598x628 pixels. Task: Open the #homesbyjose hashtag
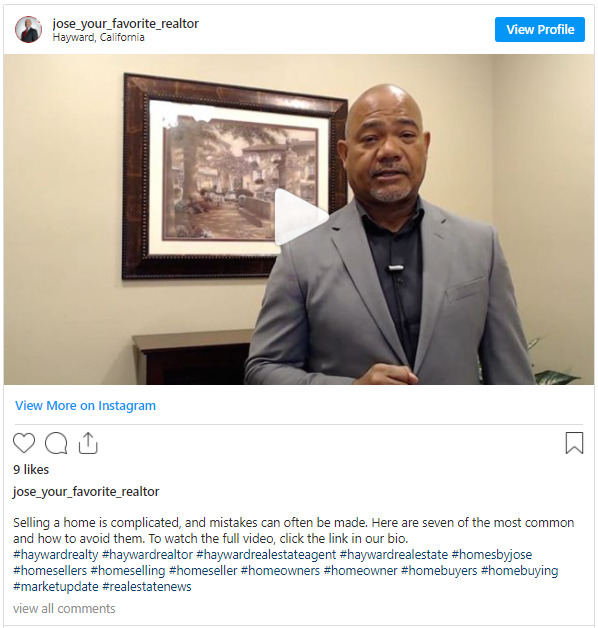coord(492,555)
